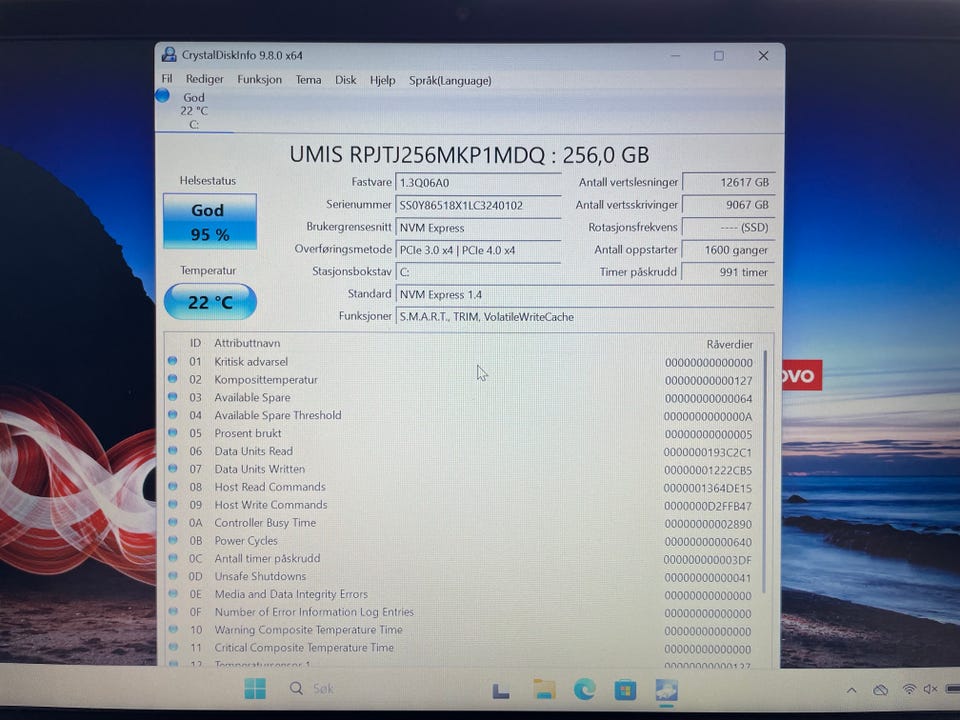
Task: Click the CrystalDiskInfo taskbar icon
Action: (666, 691)
